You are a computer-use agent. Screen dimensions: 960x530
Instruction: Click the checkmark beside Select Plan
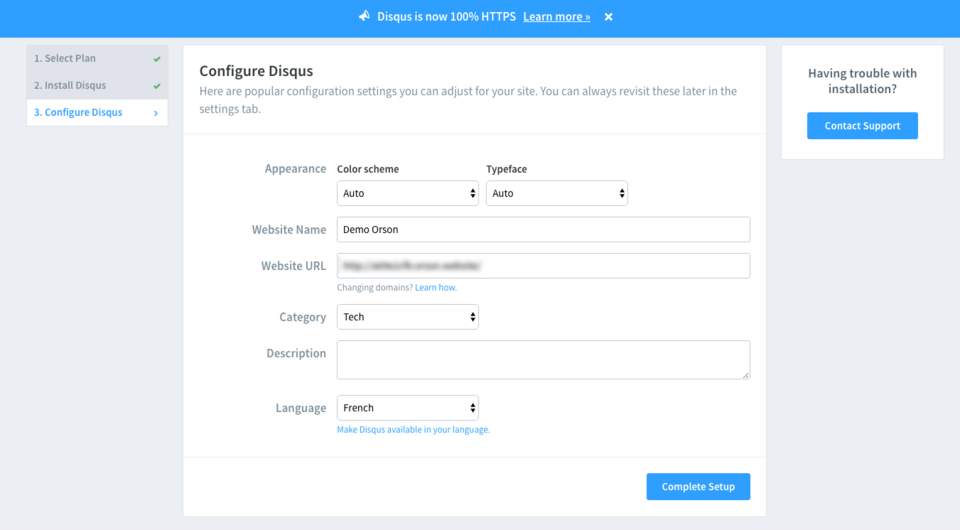(x=157, y=59)
